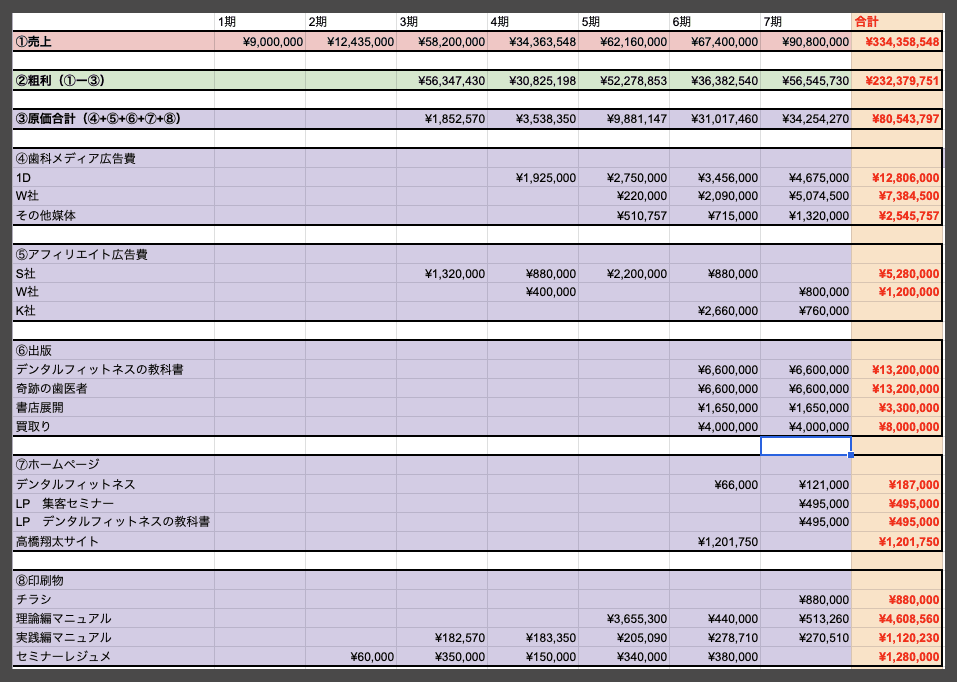Click the W社 media total ¥7,384,500
The height and width of the screenshot is (682, 957).
(x=897, y=196)
